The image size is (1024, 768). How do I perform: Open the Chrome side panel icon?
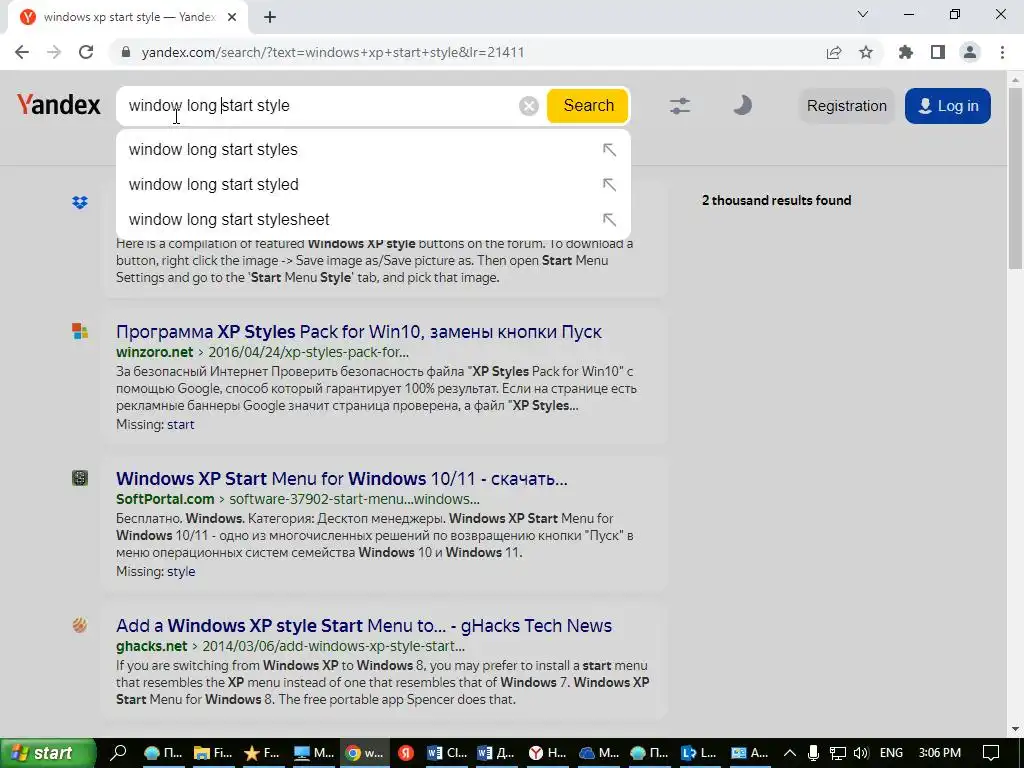[938, 52]
